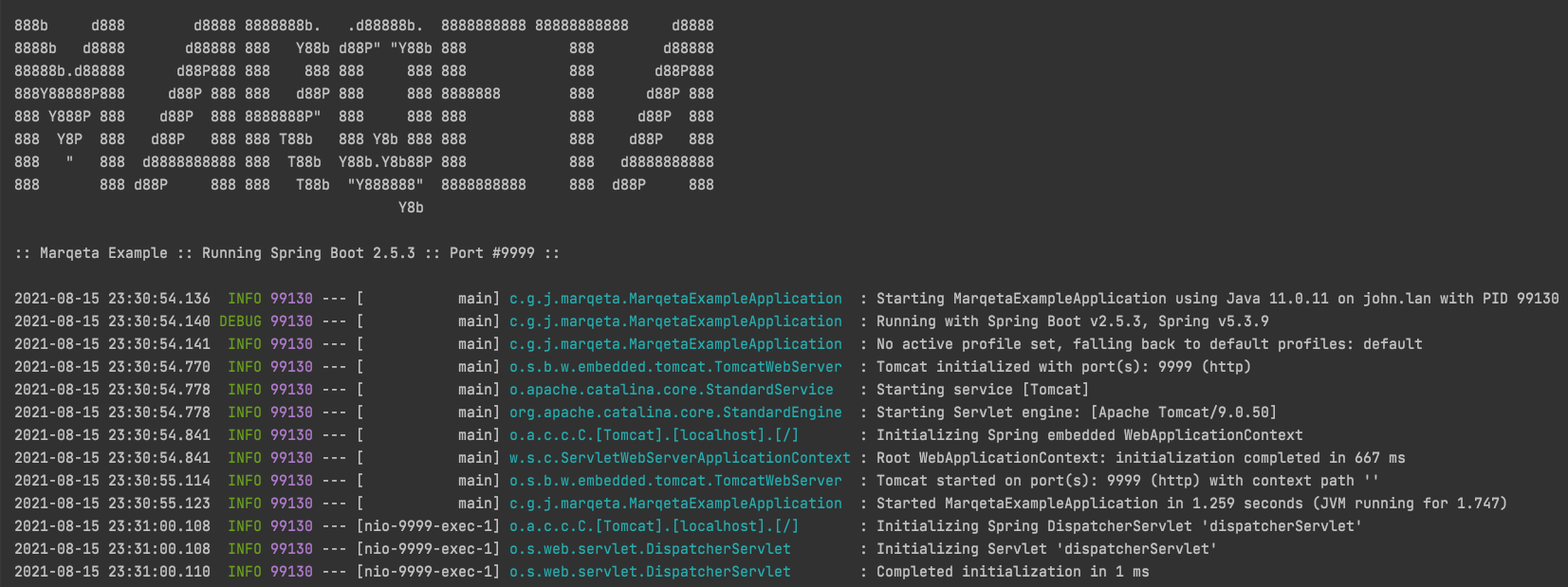Viewport: 1568px width, 587px height.
Task: Click 'Root WebApplicationContext' completed message
Action: [1140, 458]
